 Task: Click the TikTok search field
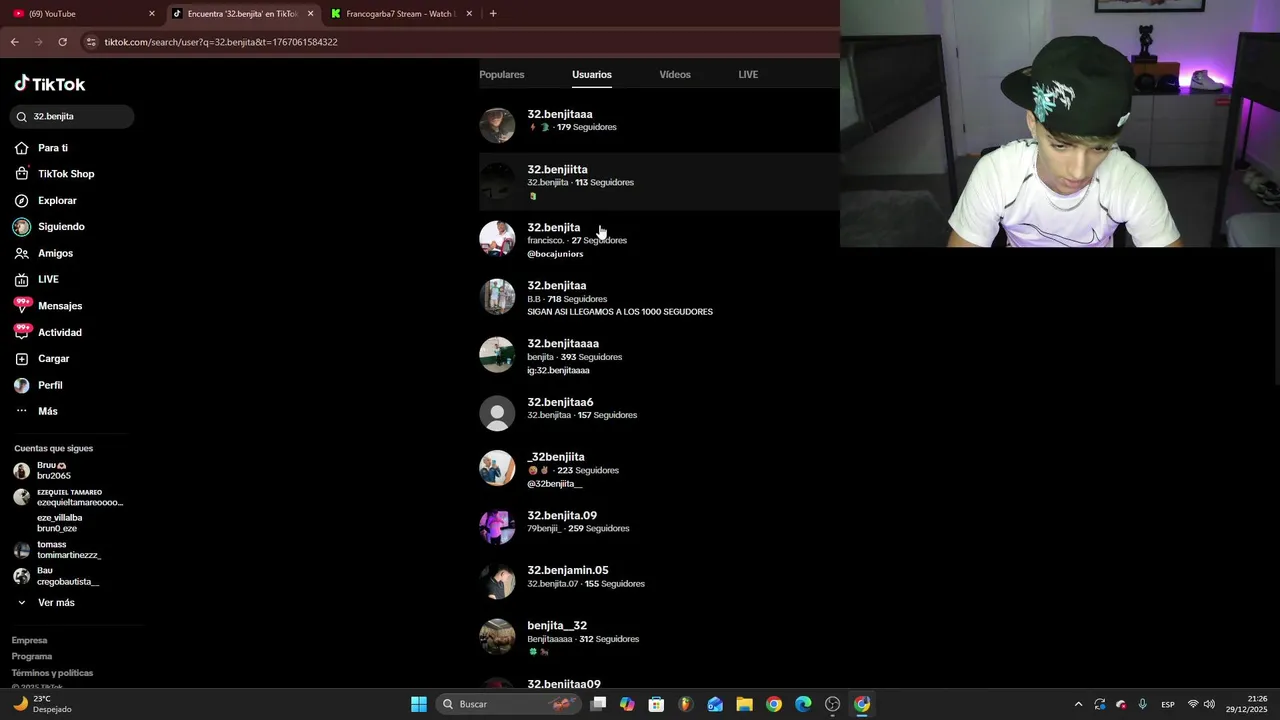72,117
